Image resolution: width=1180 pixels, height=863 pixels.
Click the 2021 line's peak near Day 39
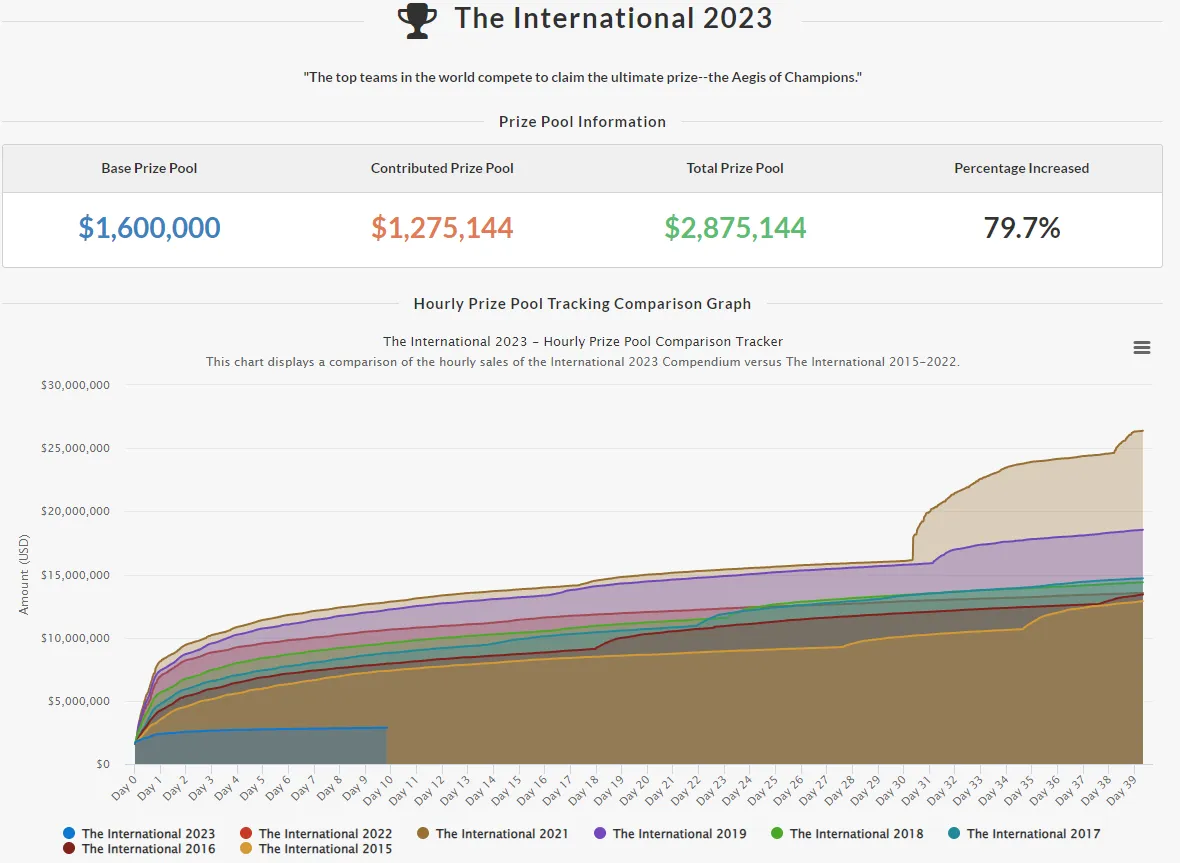pos(1142,431)
